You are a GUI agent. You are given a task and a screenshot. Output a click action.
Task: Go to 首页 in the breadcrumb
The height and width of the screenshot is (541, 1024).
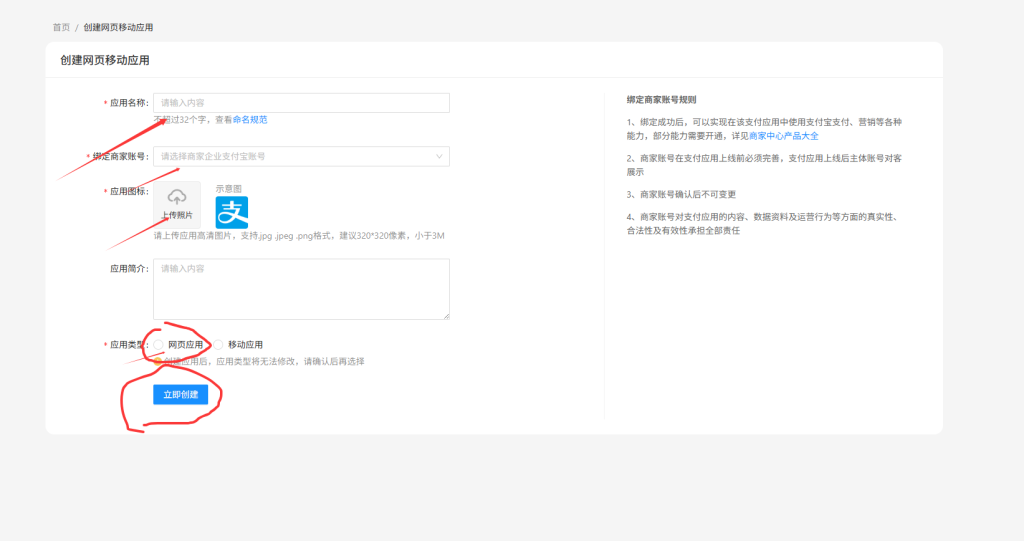click(61, 27)
